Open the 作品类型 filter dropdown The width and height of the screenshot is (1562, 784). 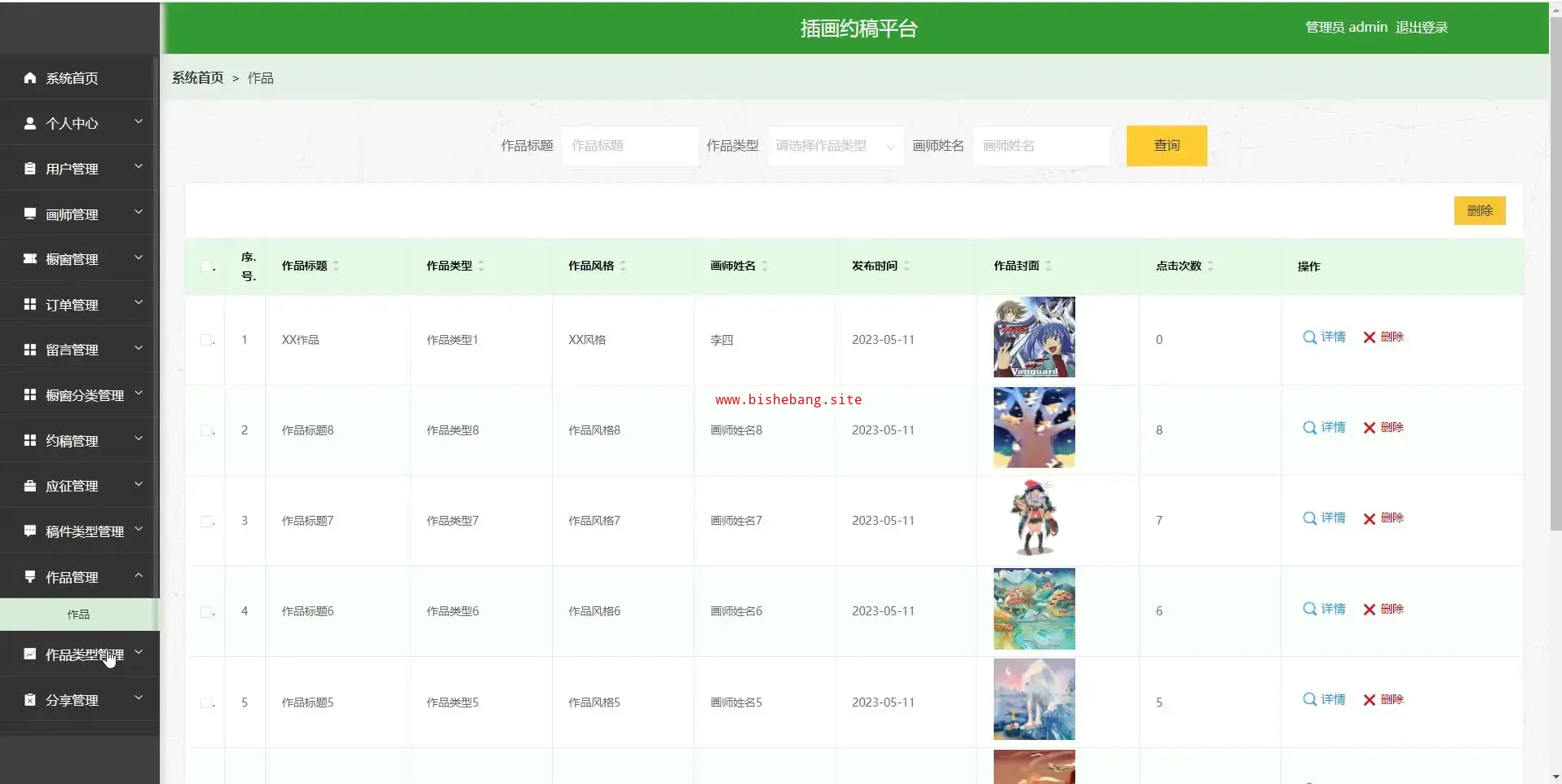click(836, 146)
